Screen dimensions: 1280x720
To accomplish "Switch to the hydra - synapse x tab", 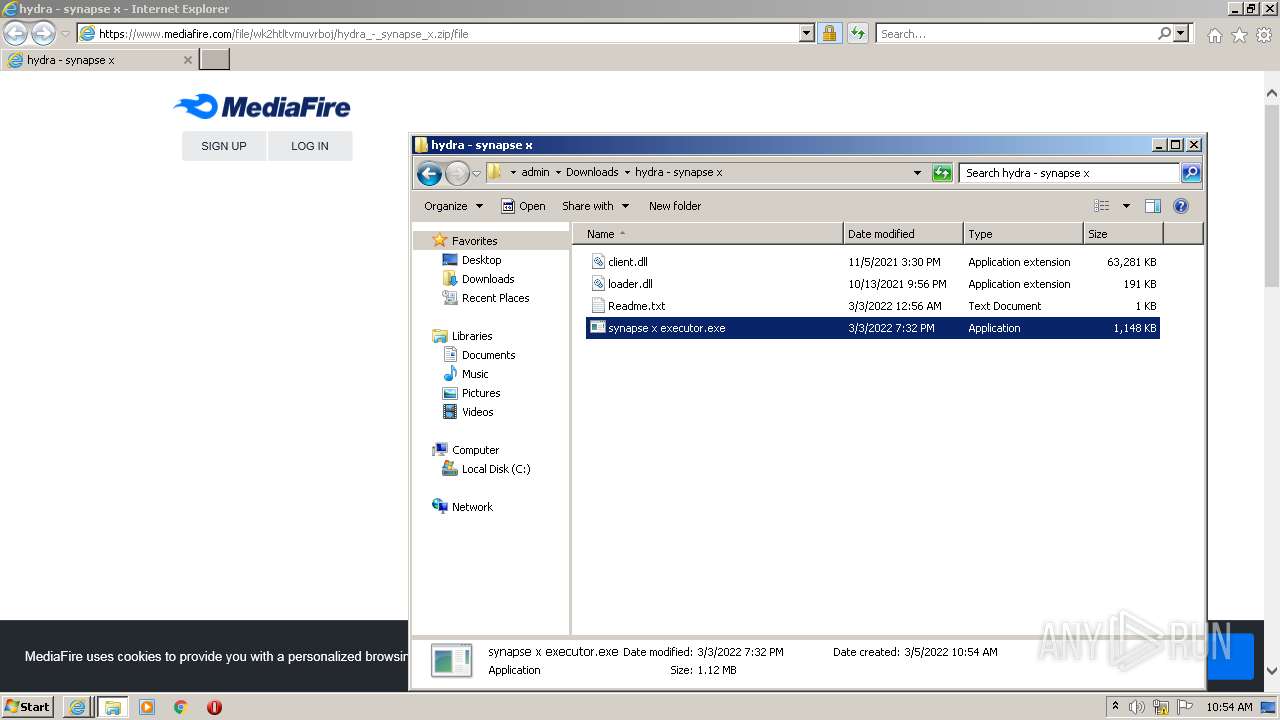I will pos(98,60).
